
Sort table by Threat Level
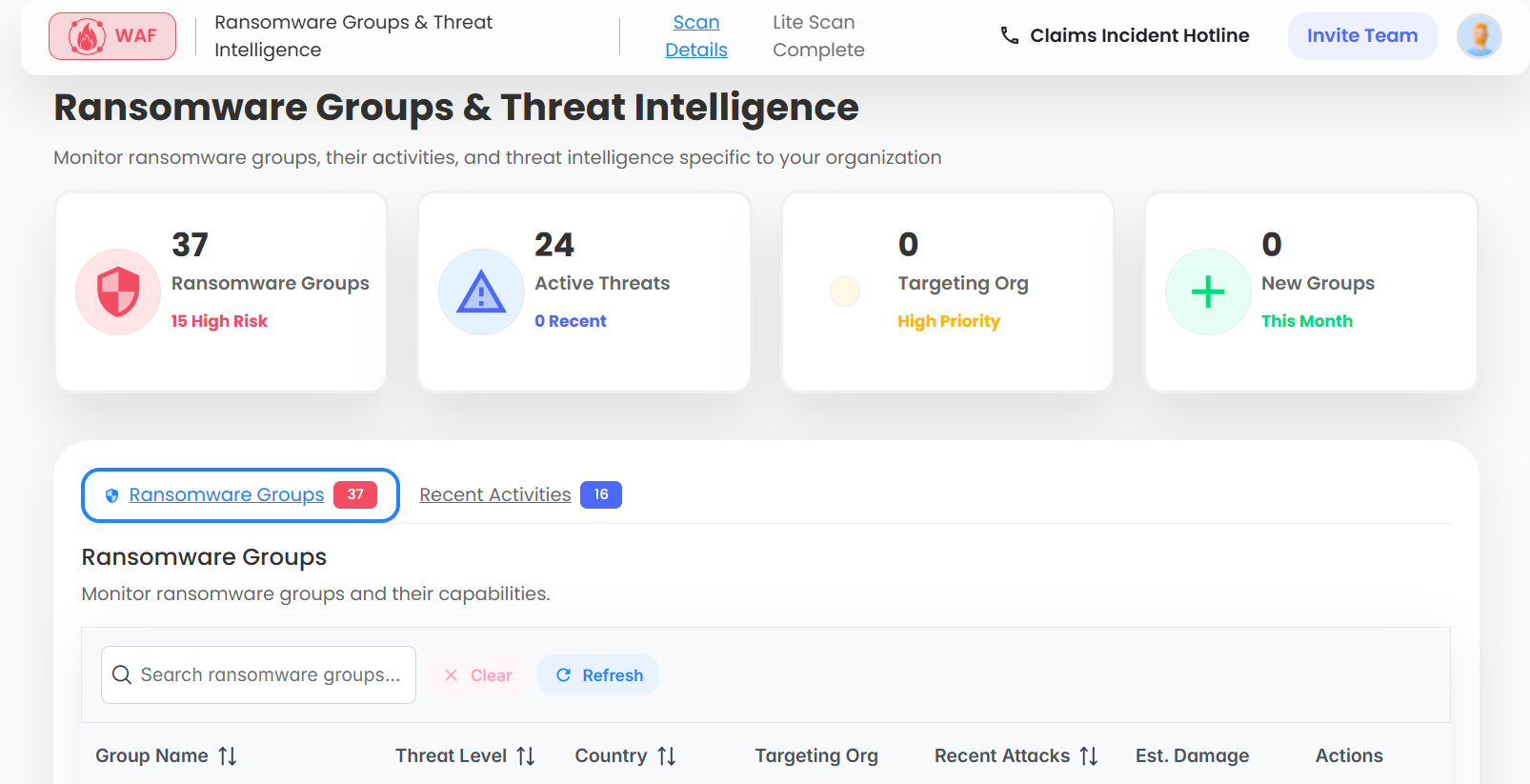pyautogui.click(x=525, y=756)
